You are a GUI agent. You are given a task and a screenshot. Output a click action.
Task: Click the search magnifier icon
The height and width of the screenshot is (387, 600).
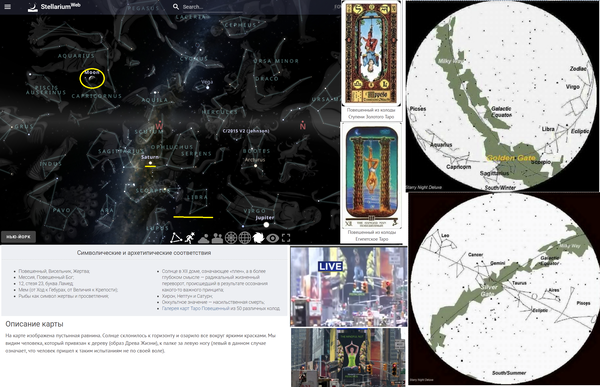[176, 7]
